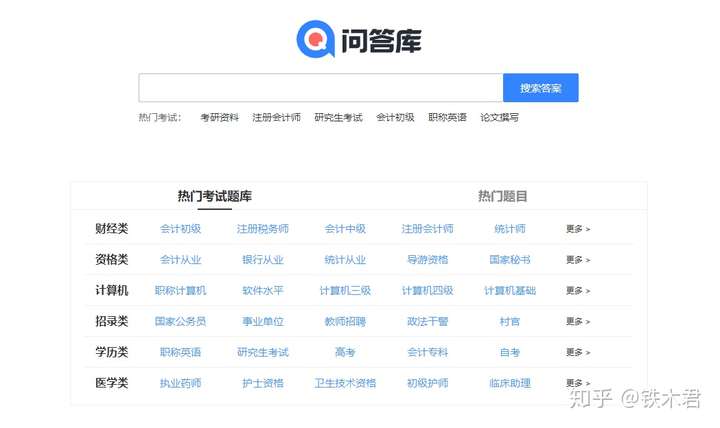The height and width of the screenshot is (428, 720).
Task: Open 职称英语 in the 学历类 row
Action: click(180, 352)
